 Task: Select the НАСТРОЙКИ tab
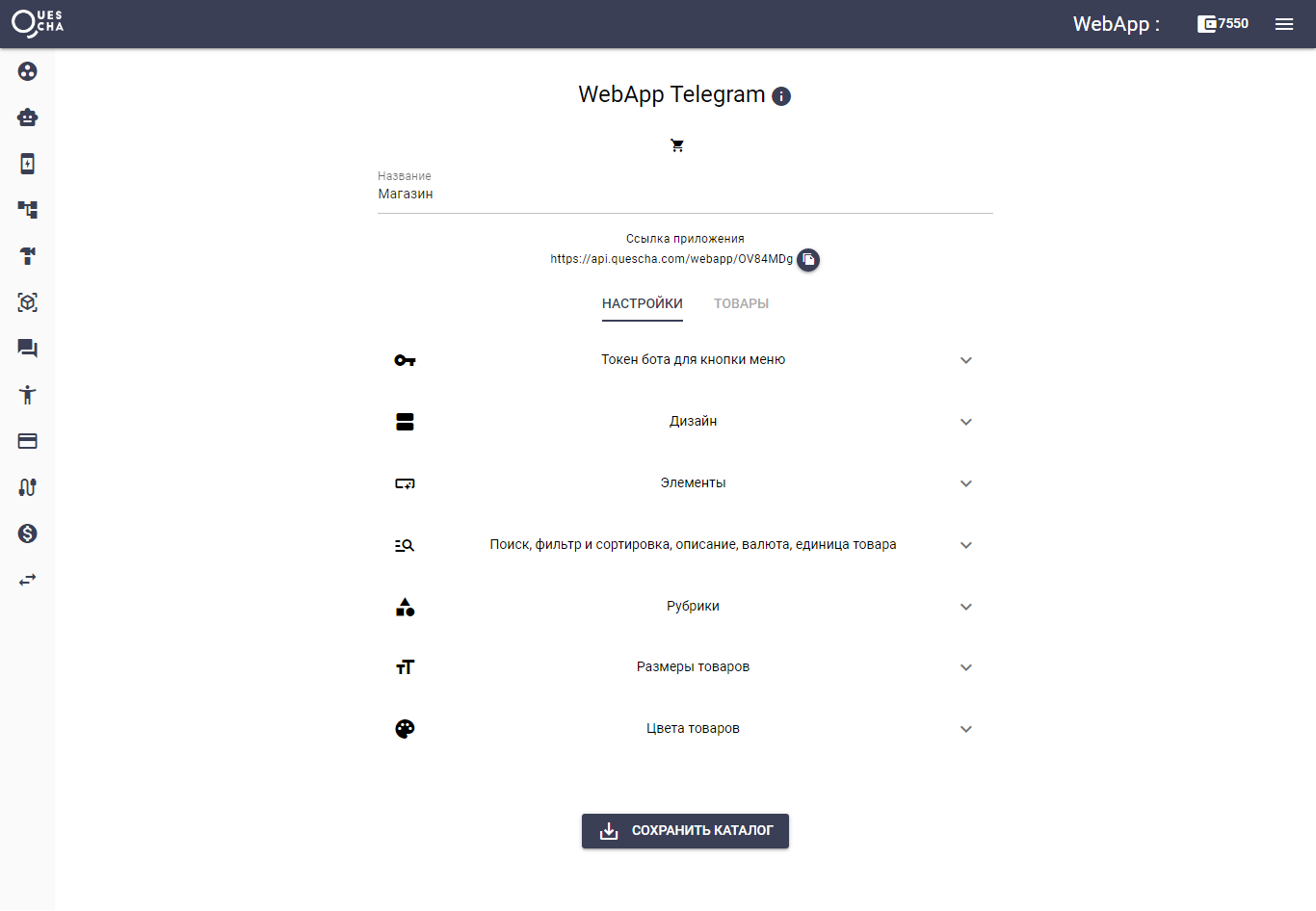tap(642, 303)
